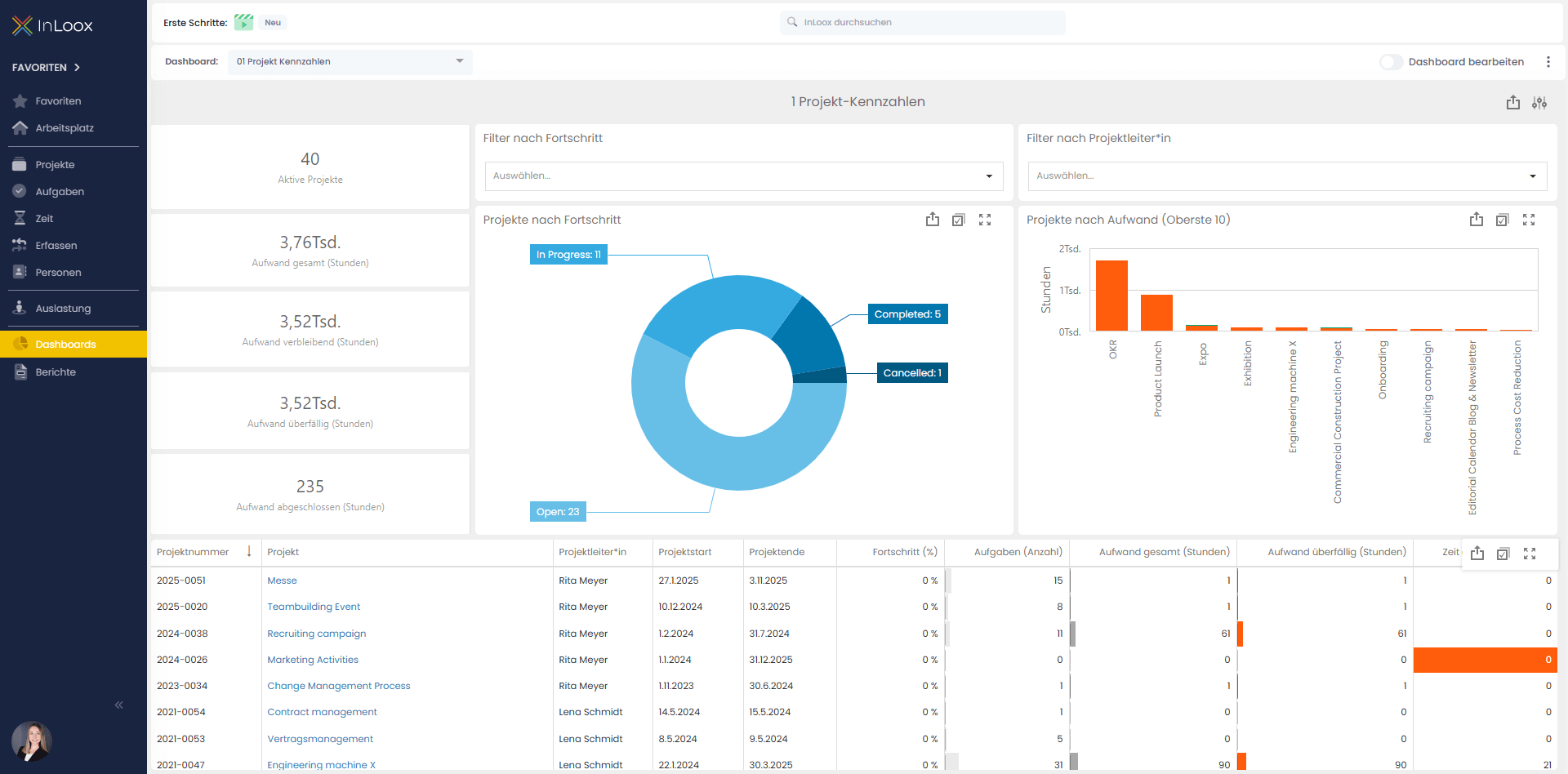This screenshot has width=1568, height=774.
Task: Enable the Dashboard bearbeiten toggle
Action: click(1392, 62)
